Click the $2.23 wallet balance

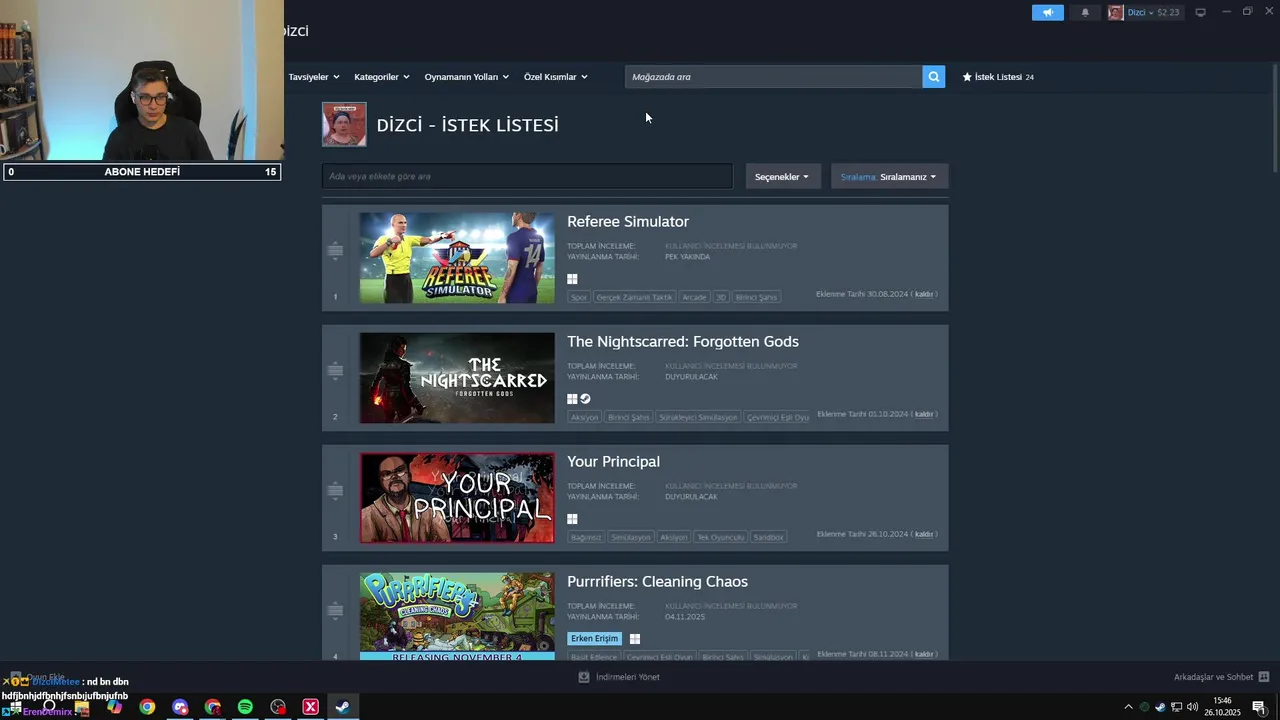(x=1168, y=13)
